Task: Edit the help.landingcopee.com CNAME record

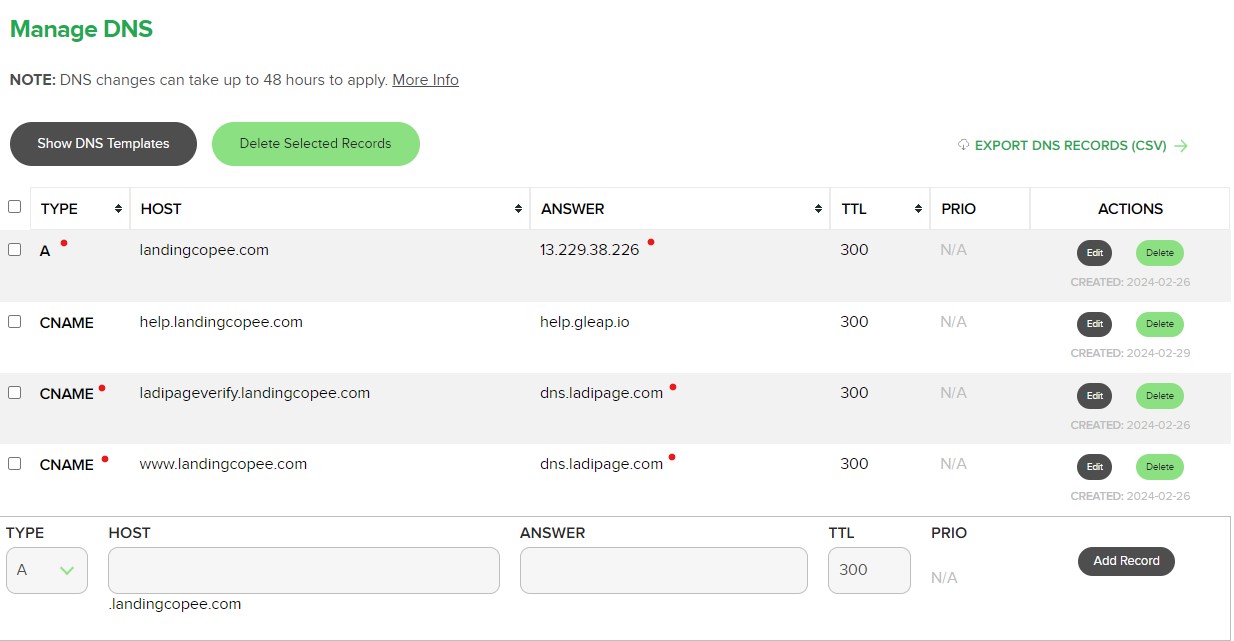Action: pyautogui.click(x=1094, y=324)
